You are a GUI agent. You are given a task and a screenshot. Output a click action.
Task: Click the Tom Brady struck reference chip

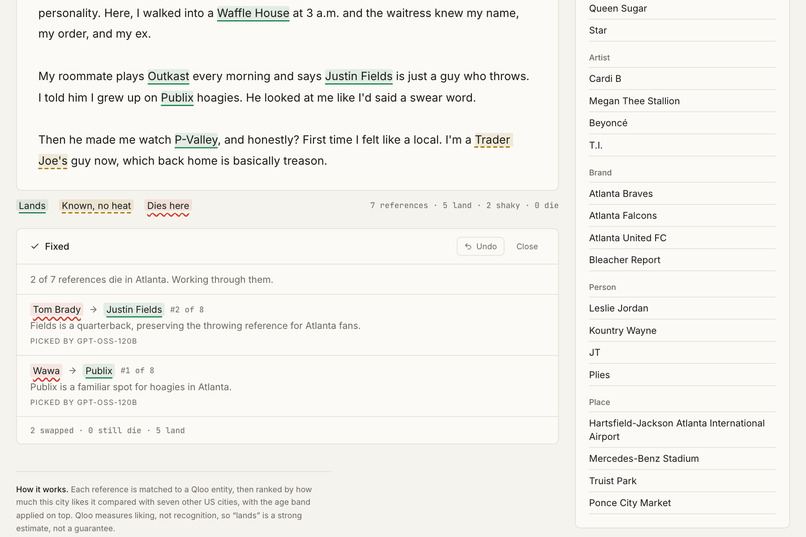(x=57, y=310)
